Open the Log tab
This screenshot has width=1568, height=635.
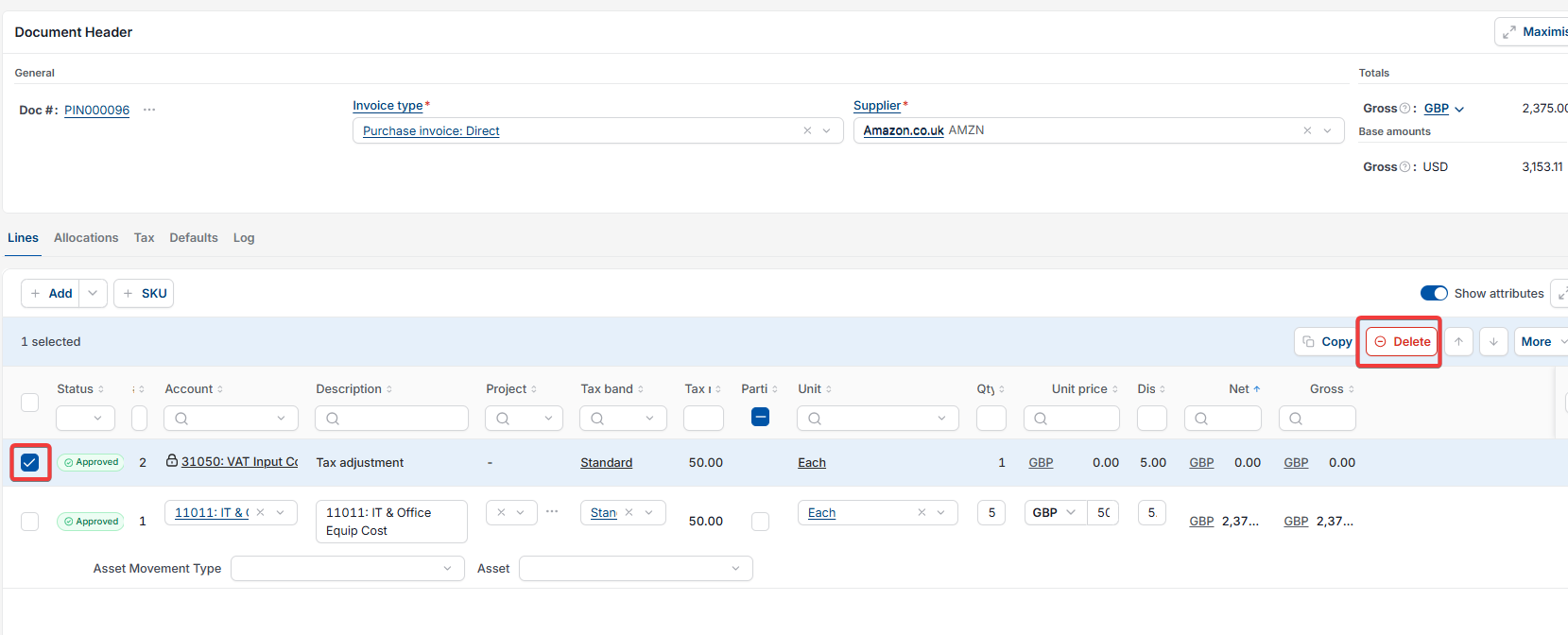point(244,237)
